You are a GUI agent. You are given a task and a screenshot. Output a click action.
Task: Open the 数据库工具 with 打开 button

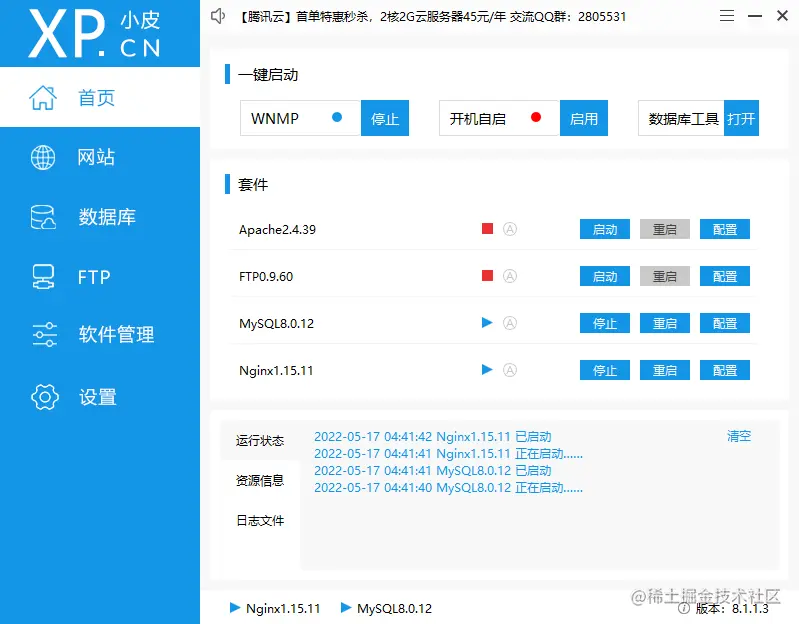coord(741,118)
